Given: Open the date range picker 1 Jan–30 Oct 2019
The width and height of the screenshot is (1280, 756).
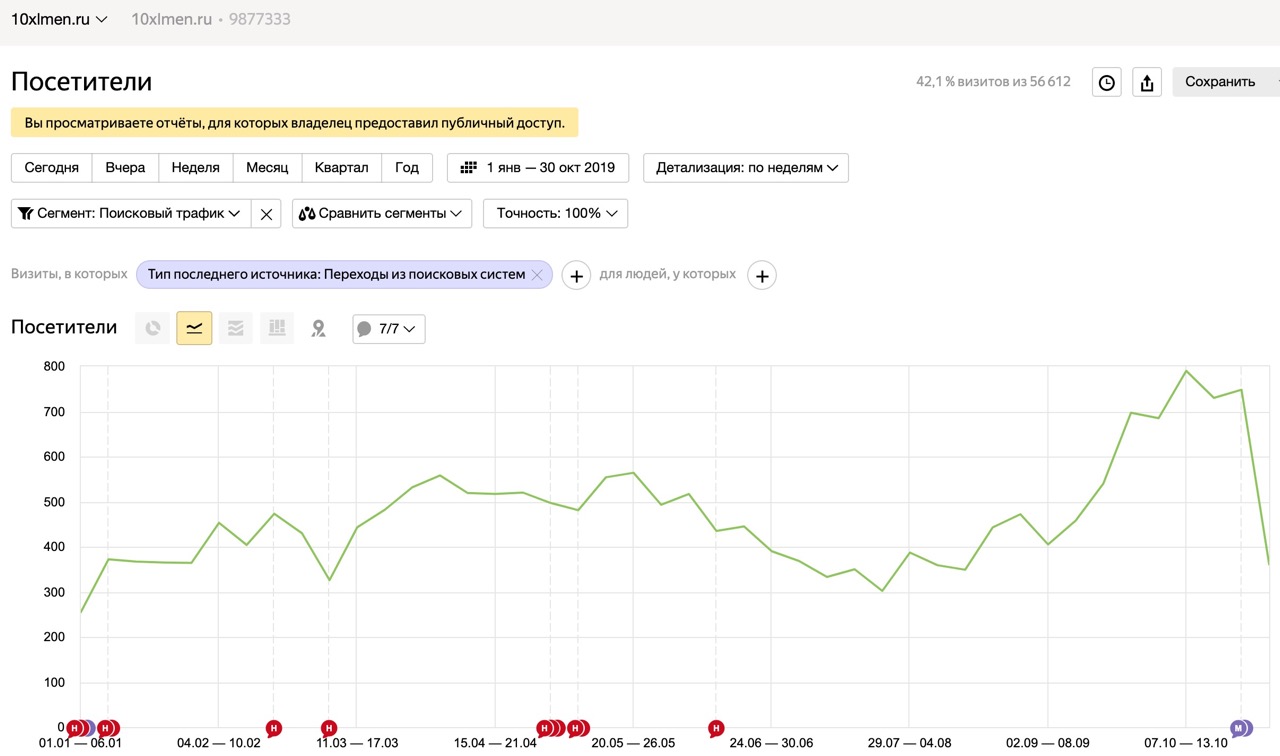Looking at the screenshot, I should click(x=538, y=168).
